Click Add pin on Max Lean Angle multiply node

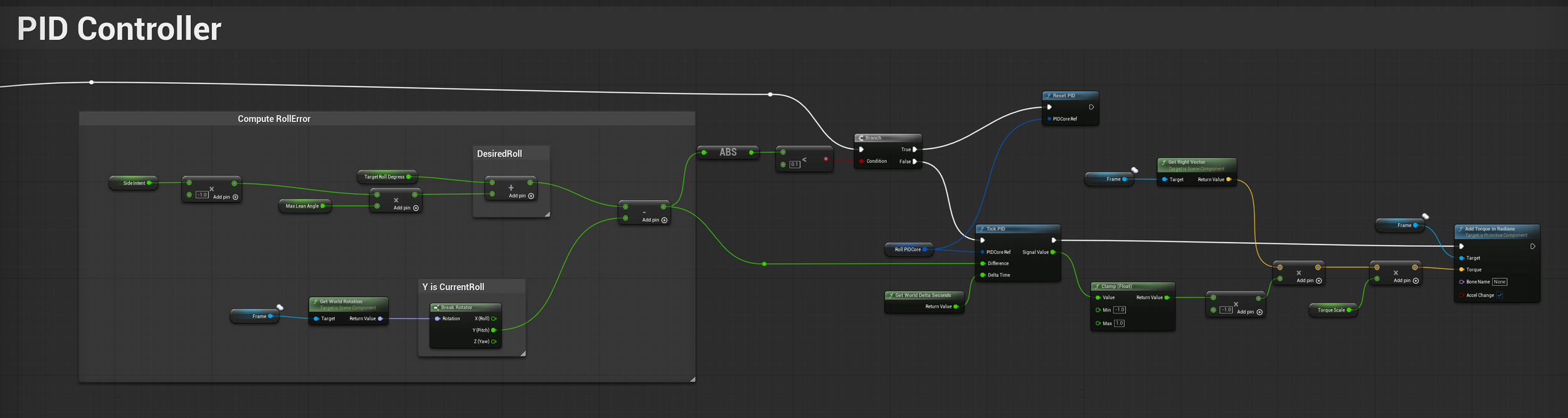point(406,208)
